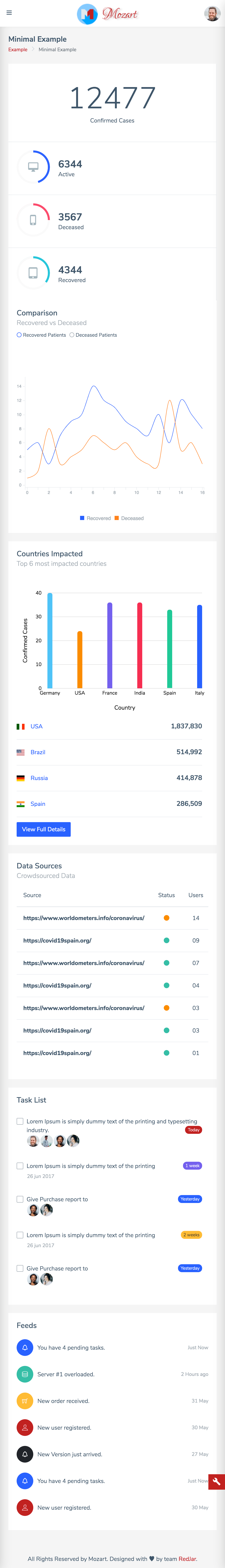Select the Recovered Patients radio option

[x=20, y=335]
